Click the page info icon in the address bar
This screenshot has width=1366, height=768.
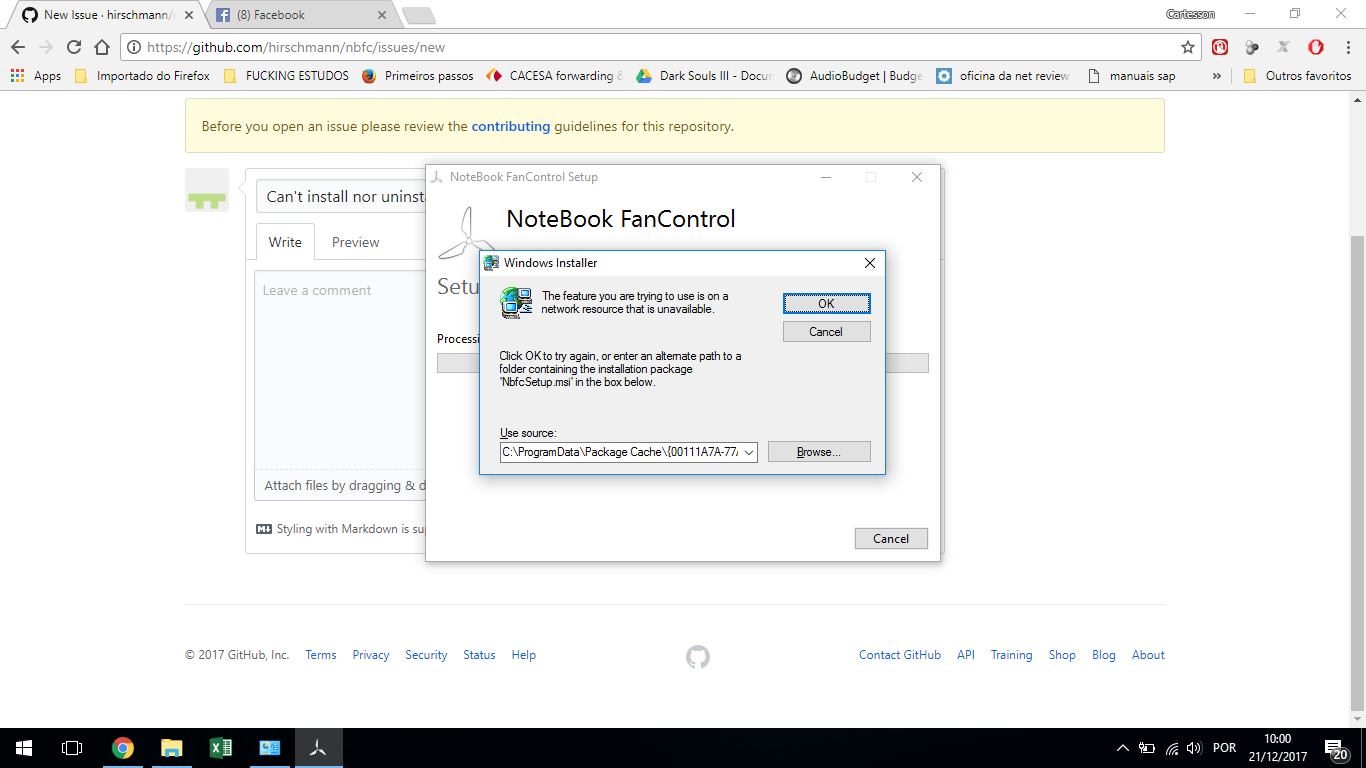coord(135,46)
